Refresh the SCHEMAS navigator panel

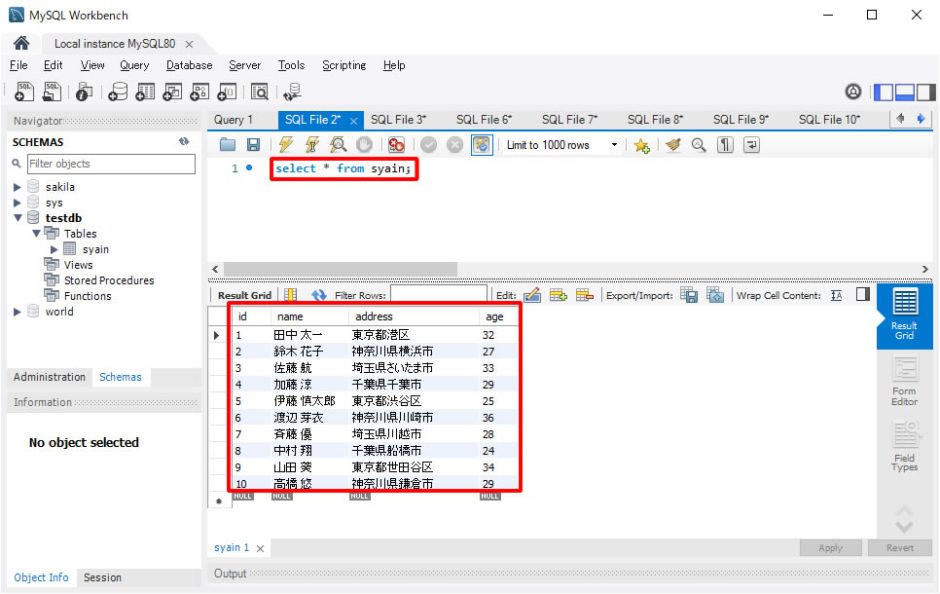182,141
